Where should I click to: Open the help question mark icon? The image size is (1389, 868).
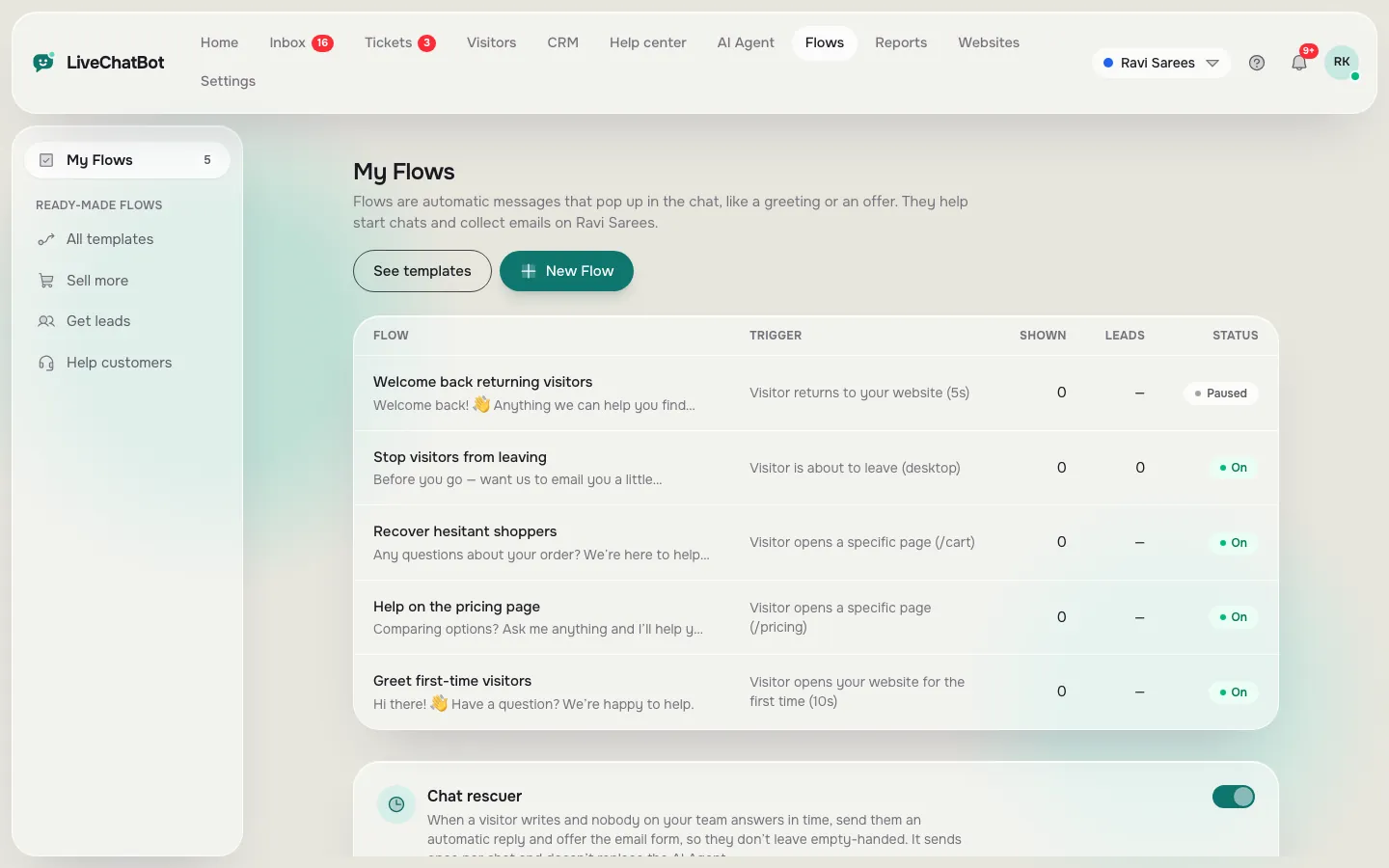click(1257, 63)
